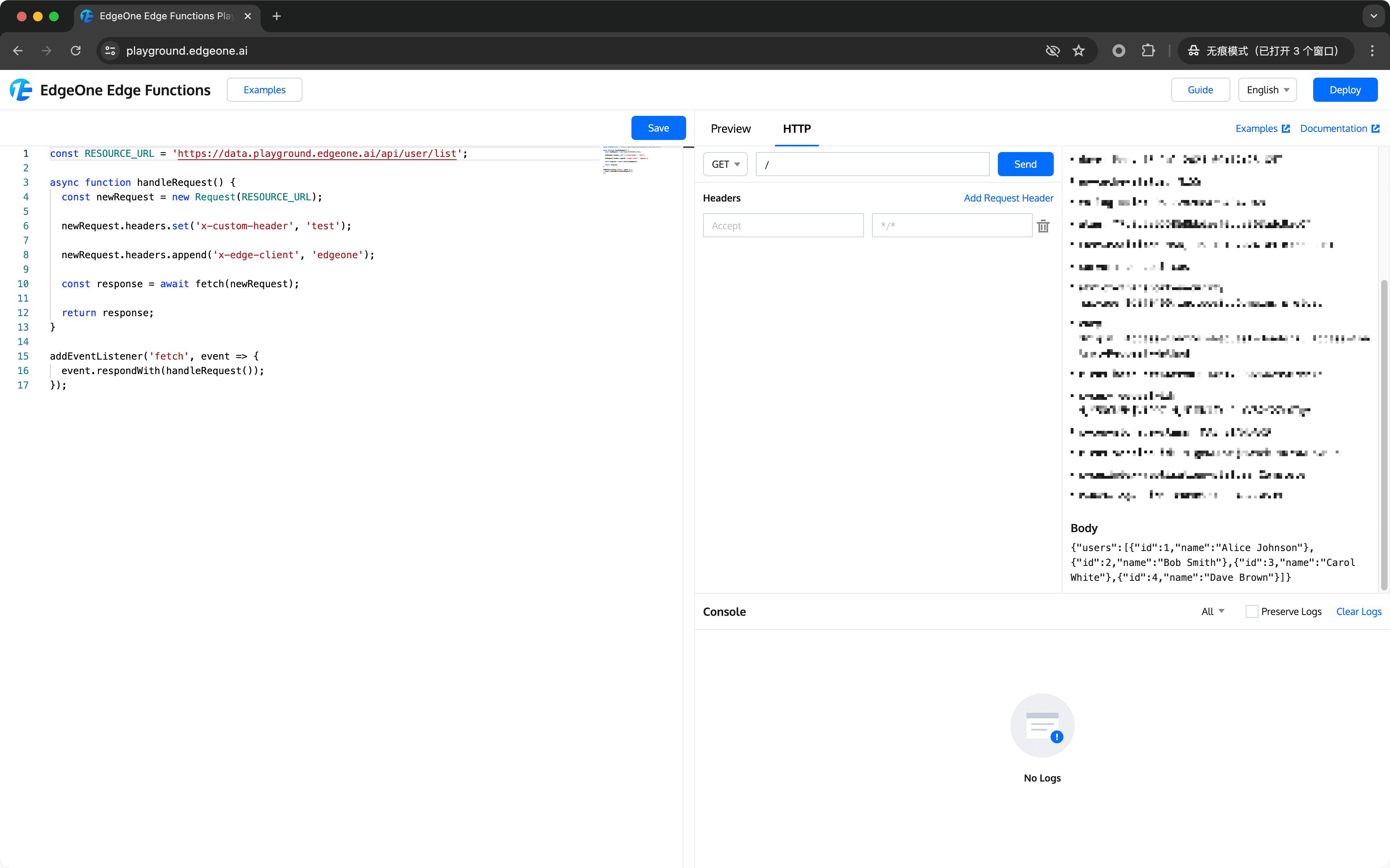Click the circular extension icon in toolbar

point(1119,51)
